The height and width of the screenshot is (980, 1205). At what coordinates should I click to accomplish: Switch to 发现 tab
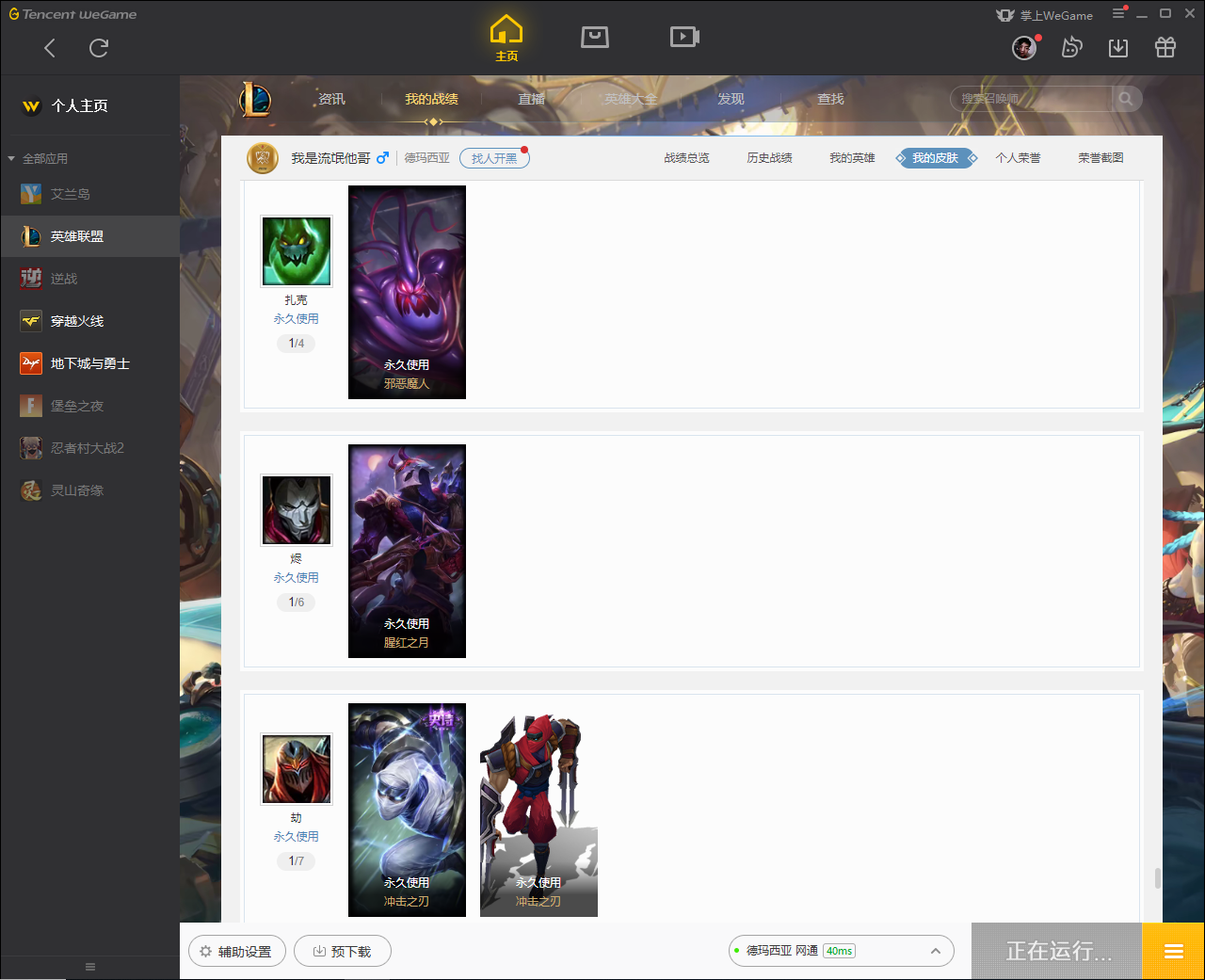click(731, 99)
